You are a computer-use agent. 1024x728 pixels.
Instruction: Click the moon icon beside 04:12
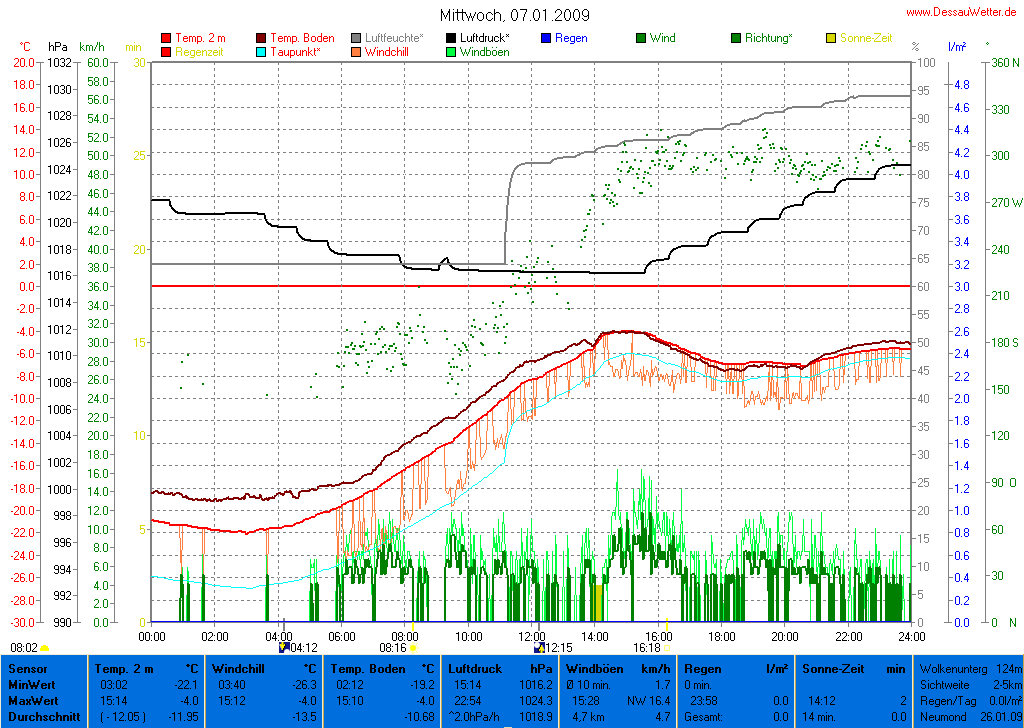coord(284,647)
